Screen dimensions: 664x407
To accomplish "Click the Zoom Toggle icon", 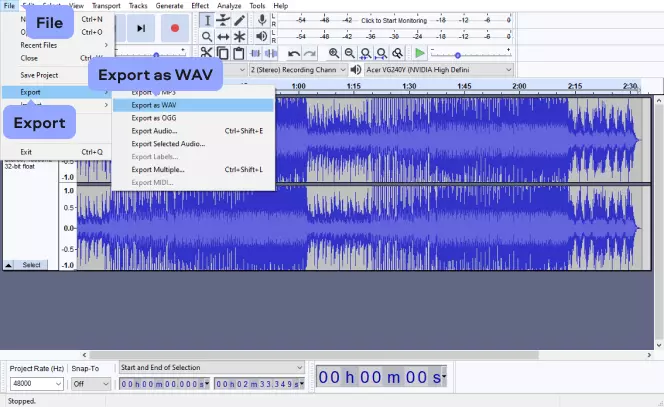I will tap(397, 53).
